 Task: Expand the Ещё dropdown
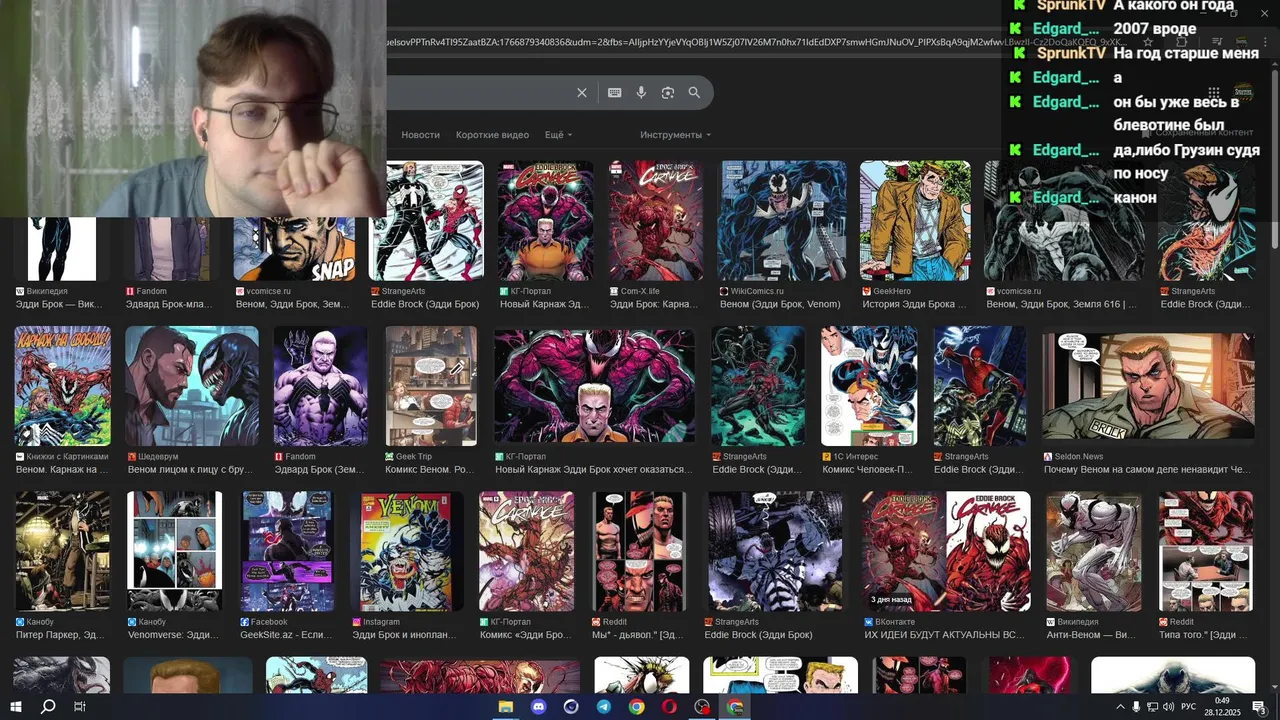[558, 135]
